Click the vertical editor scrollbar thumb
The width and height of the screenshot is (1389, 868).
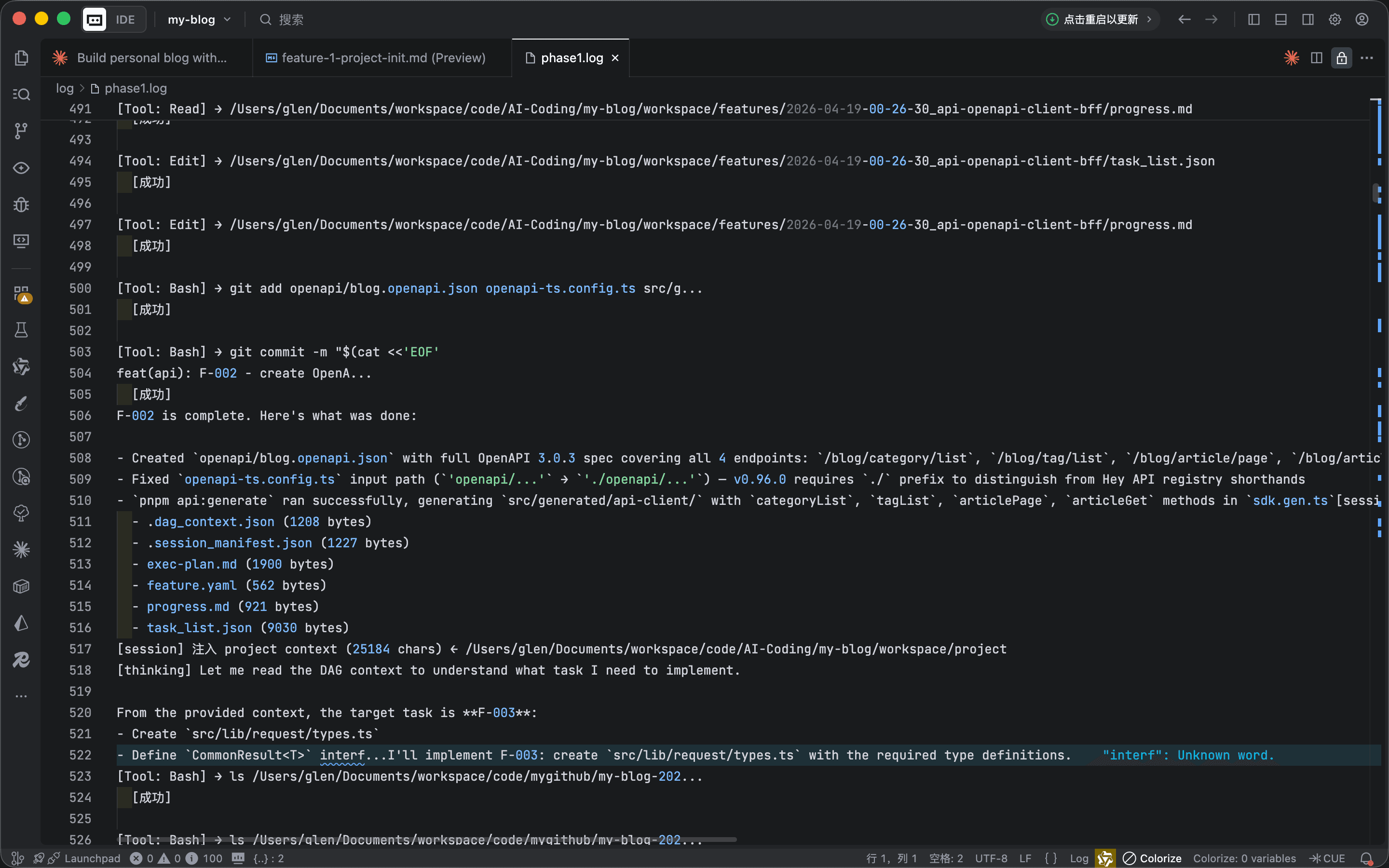tap(1376, 193)
